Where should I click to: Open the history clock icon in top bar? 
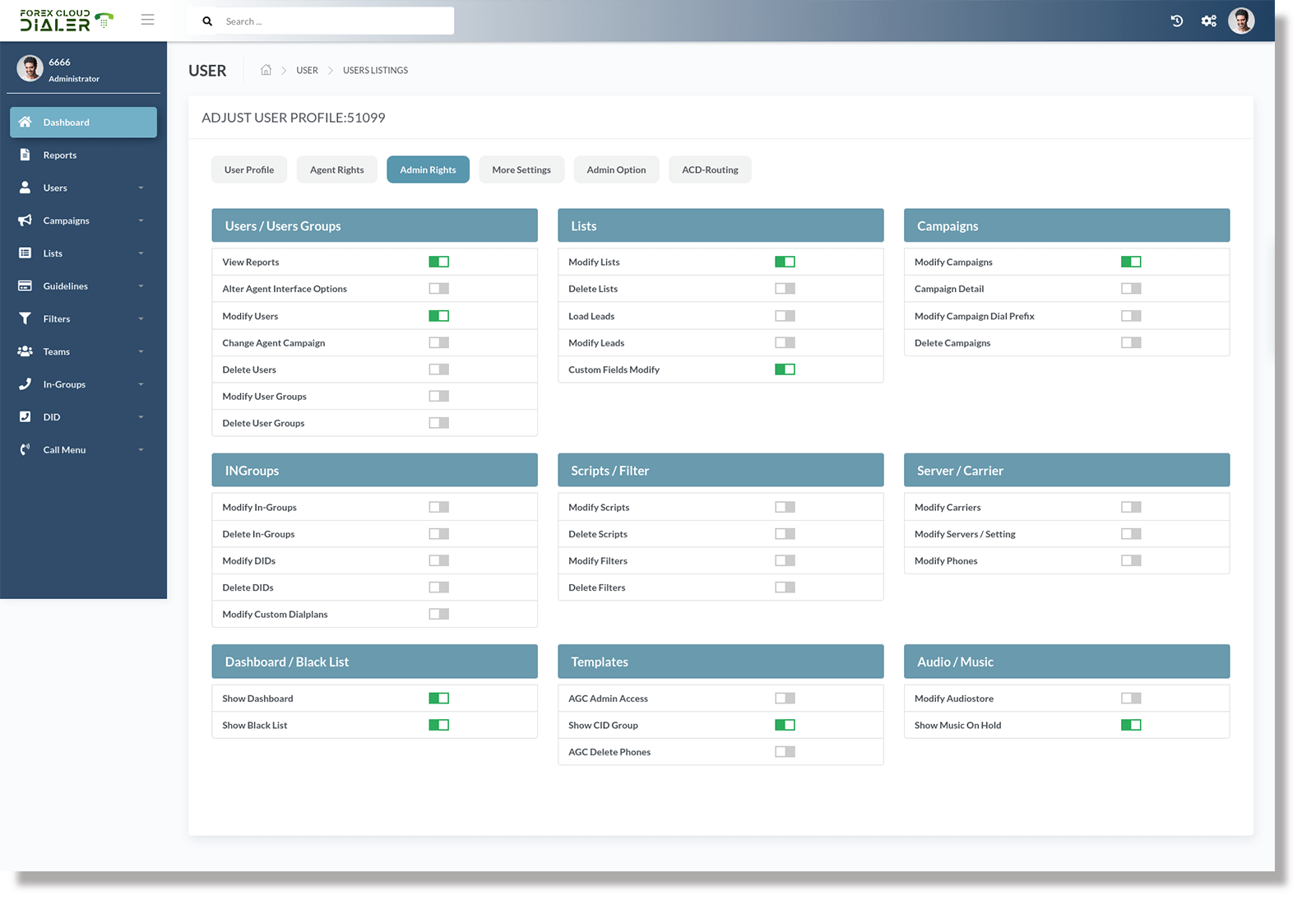pos(1176,21)
